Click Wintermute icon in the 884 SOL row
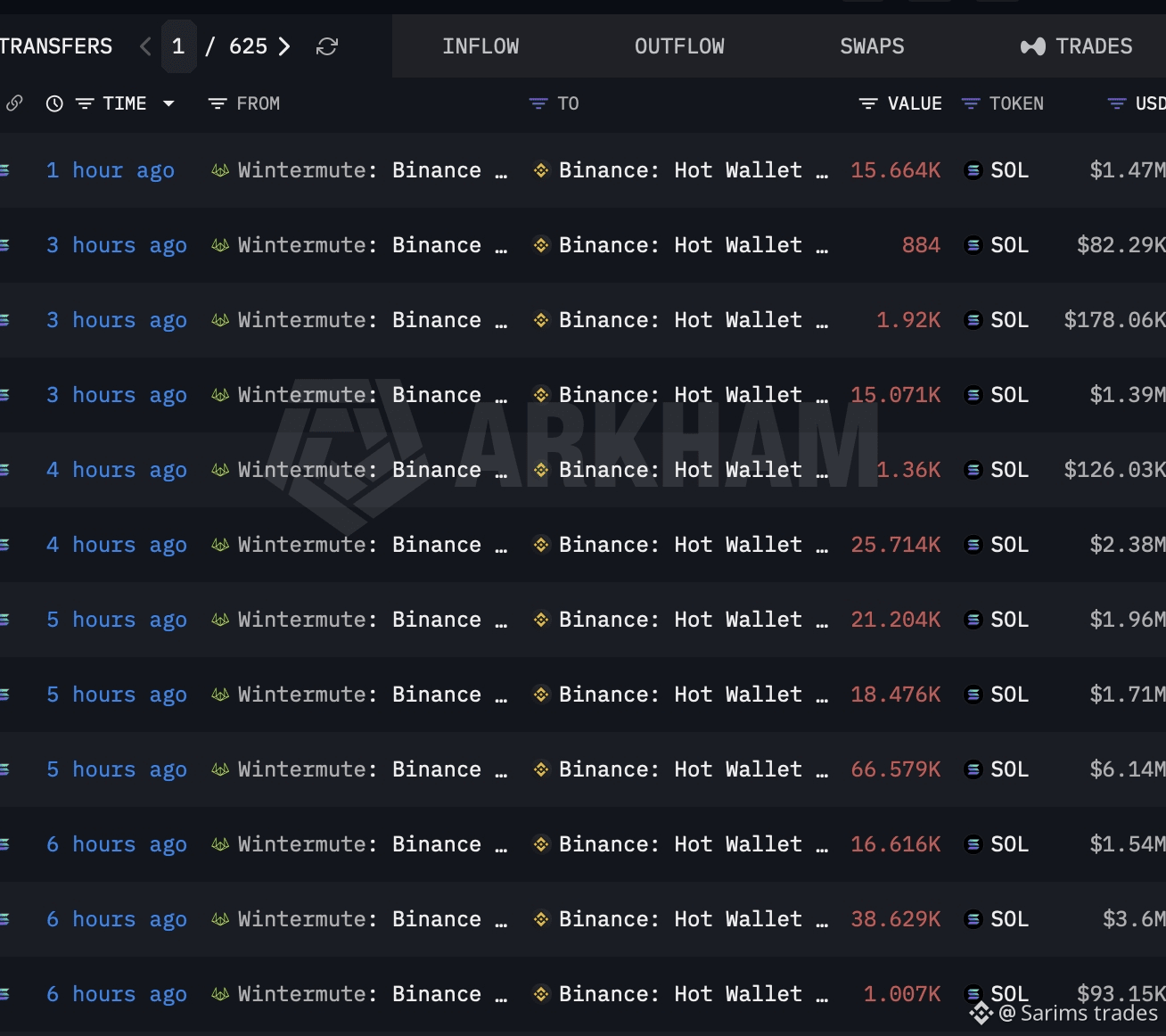 coord(220,245)
